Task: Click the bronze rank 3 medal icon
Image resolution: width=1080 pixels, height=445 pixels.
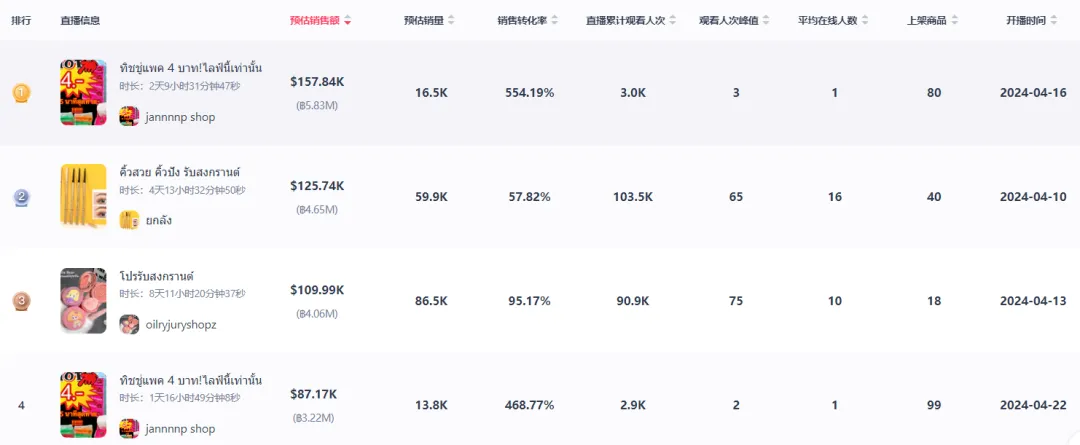Action: (x=21, y=301)
